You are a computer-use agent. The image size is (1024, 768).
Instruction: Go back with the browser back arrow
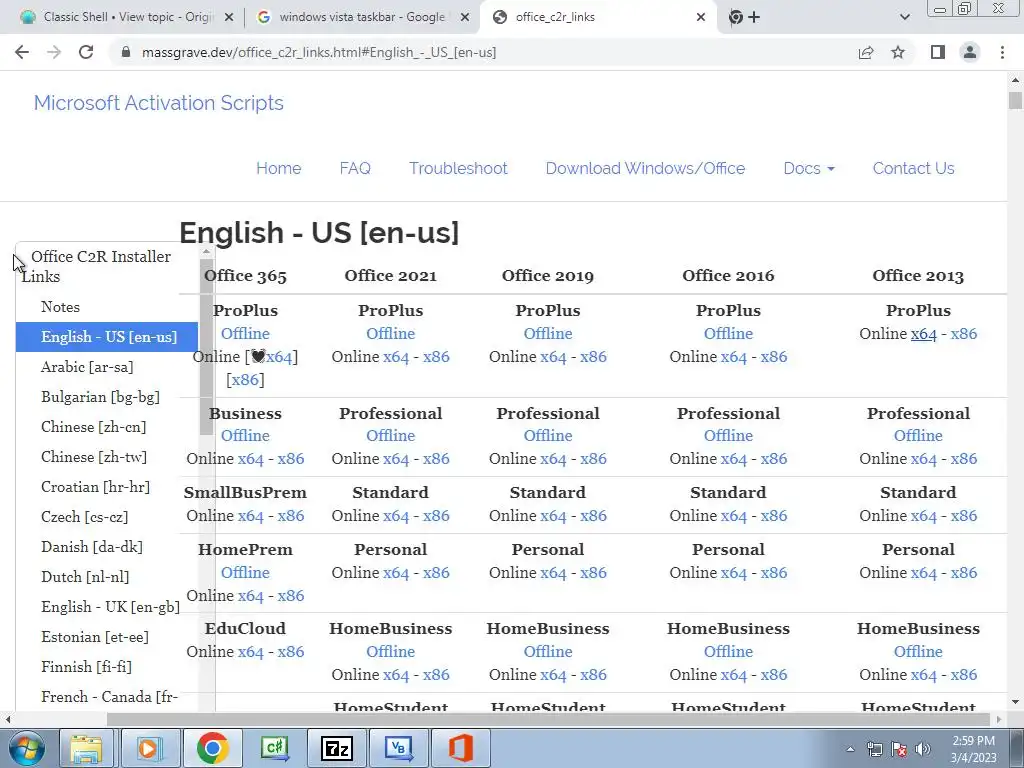click(x=22, y=52)
